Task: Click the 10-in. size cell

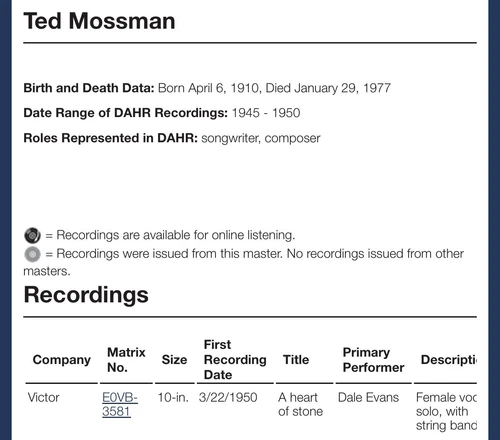Action: point(173,397)
